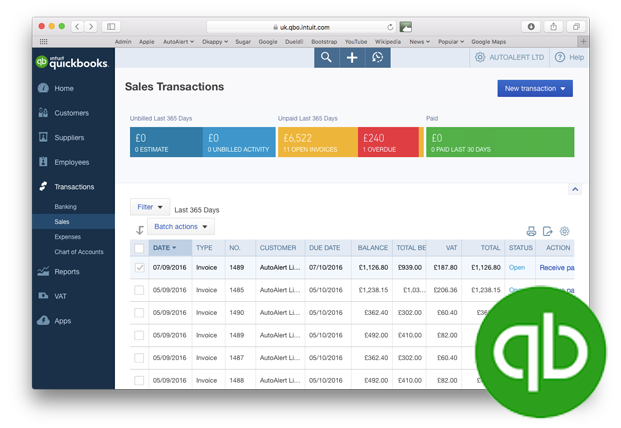
Task: Export the list using export icon
Action: pos(547,231)
